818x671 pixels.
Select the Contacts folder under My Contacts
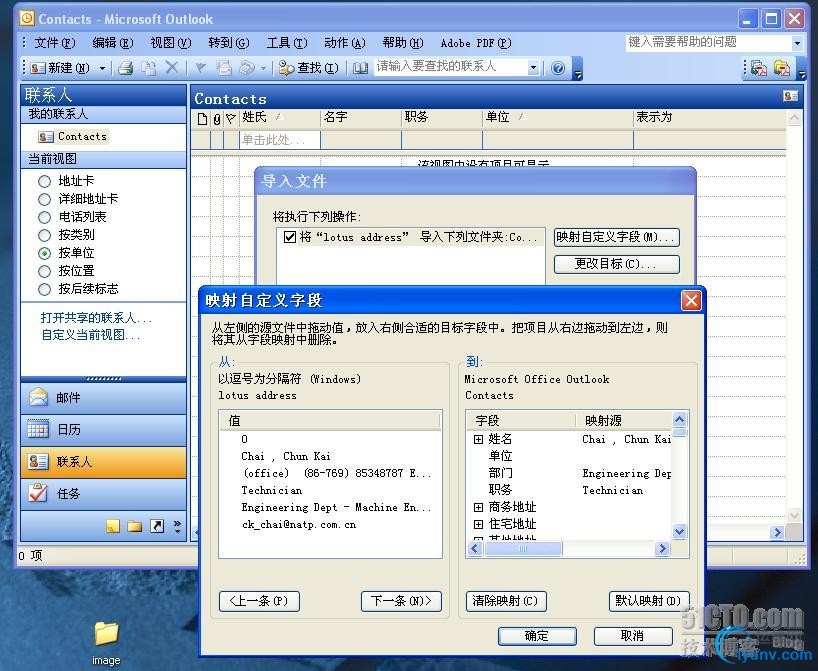[x=73, y=137]
